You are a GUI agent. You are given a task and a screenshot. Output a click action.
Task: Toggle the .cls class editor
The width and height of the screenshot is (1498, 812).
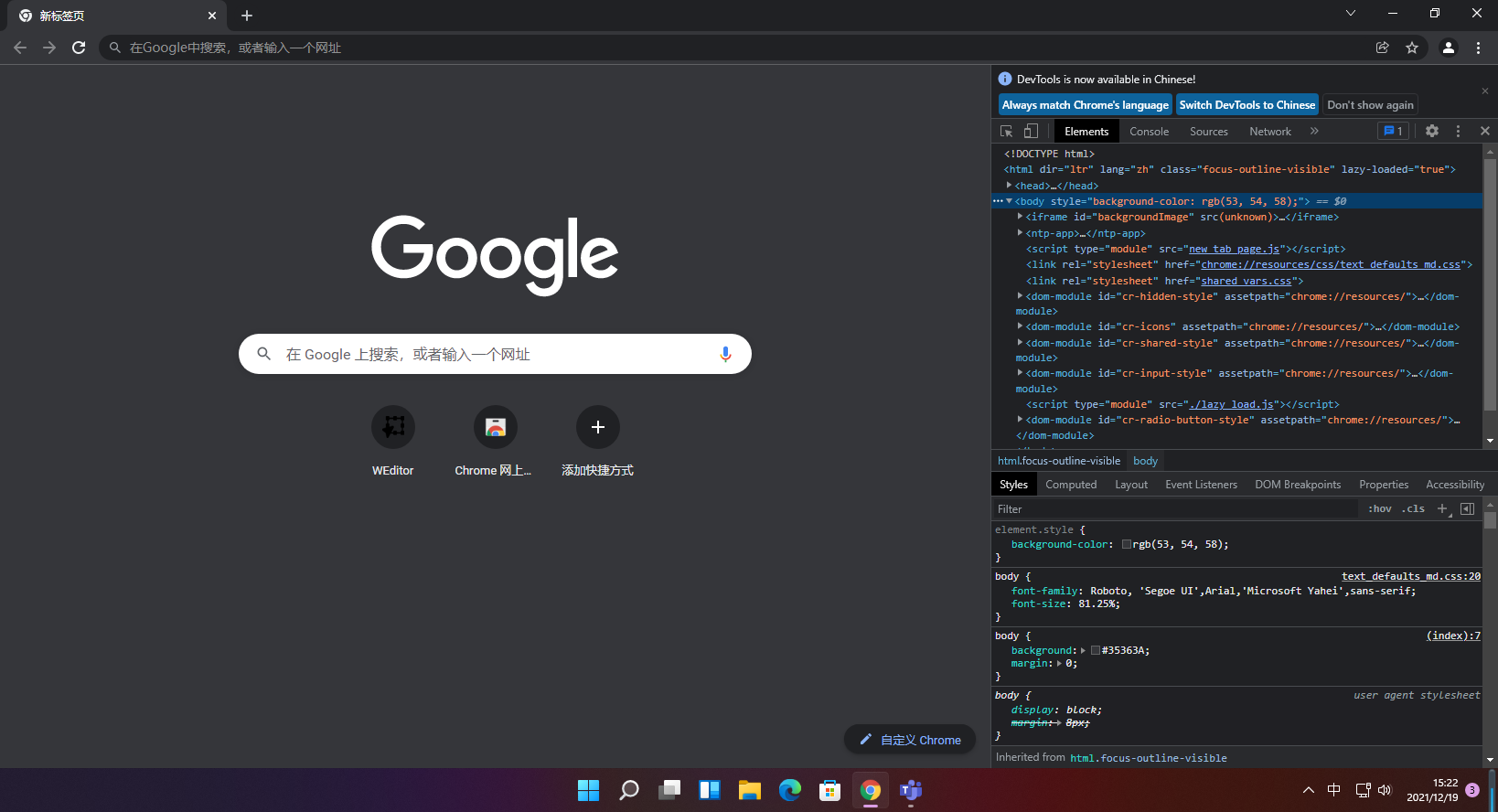click(1413, 508)
